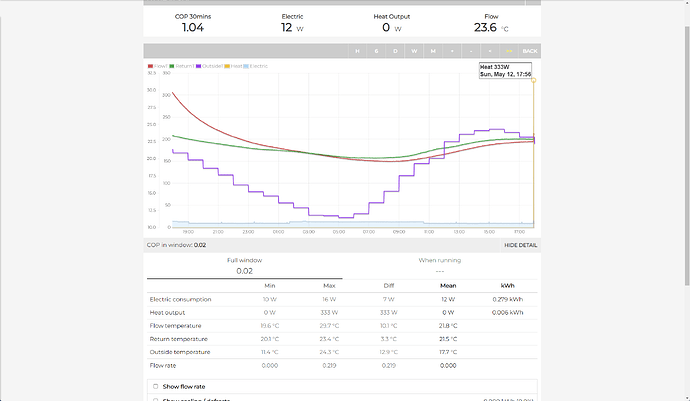Pan chart right with the > arrow
Screen dimensions: 690x401
[x=509, y=51]
